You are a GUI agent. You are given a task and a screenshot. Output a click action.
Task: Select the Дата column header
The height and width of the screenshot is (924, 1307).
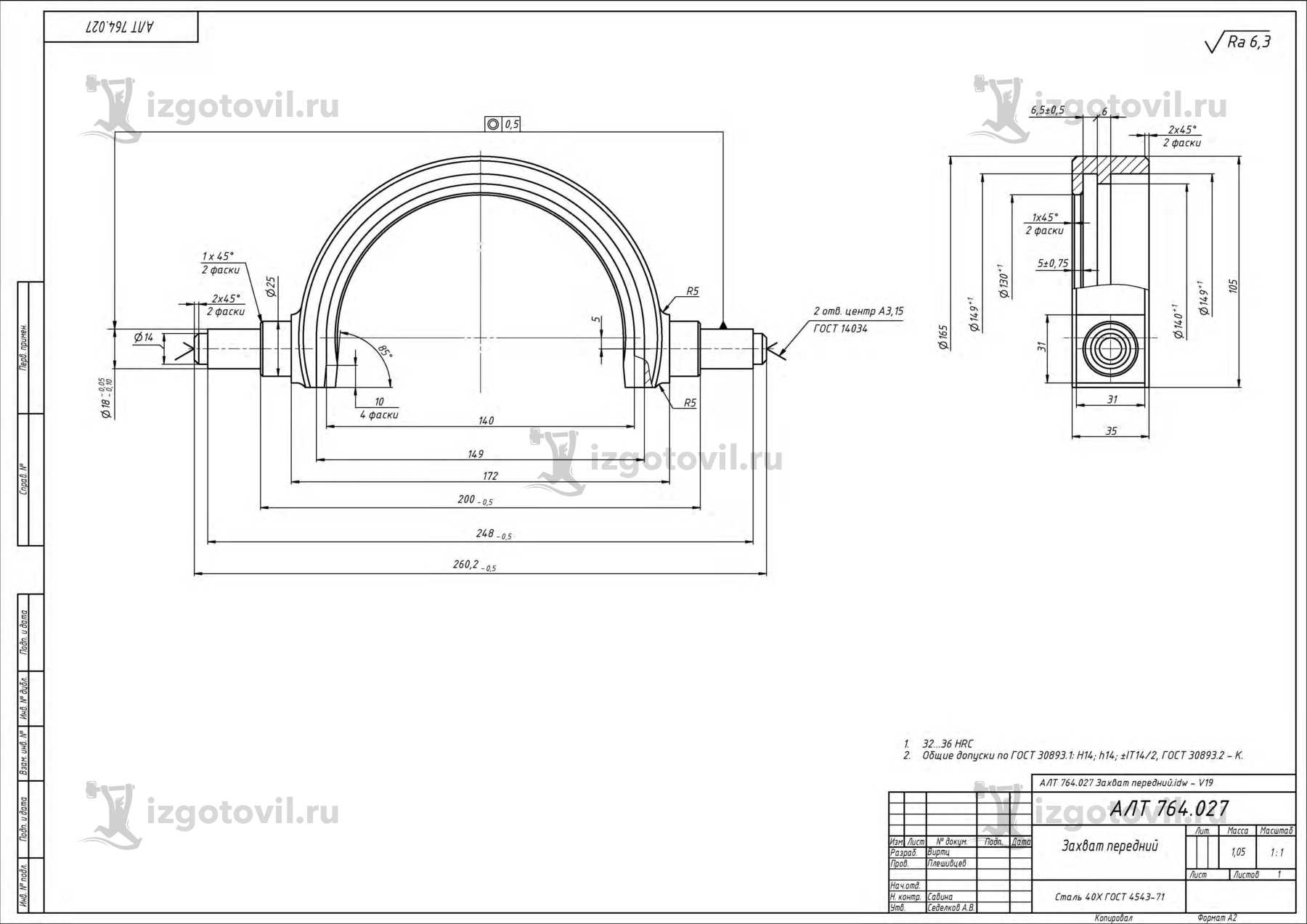point(1021,841)
